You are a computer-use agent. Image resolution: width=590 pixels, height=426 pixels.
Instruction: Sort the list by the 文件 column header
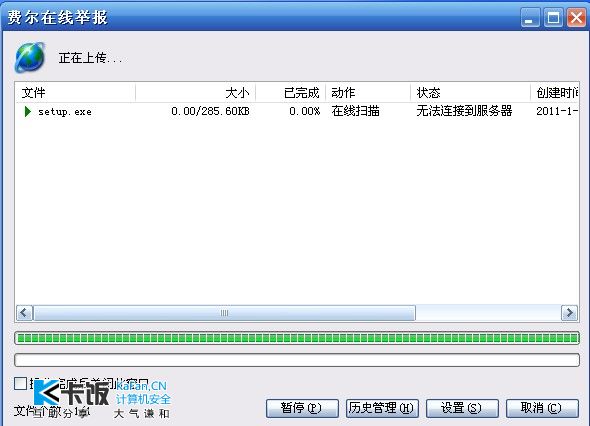pyautogui.click(x=75, y=93)
